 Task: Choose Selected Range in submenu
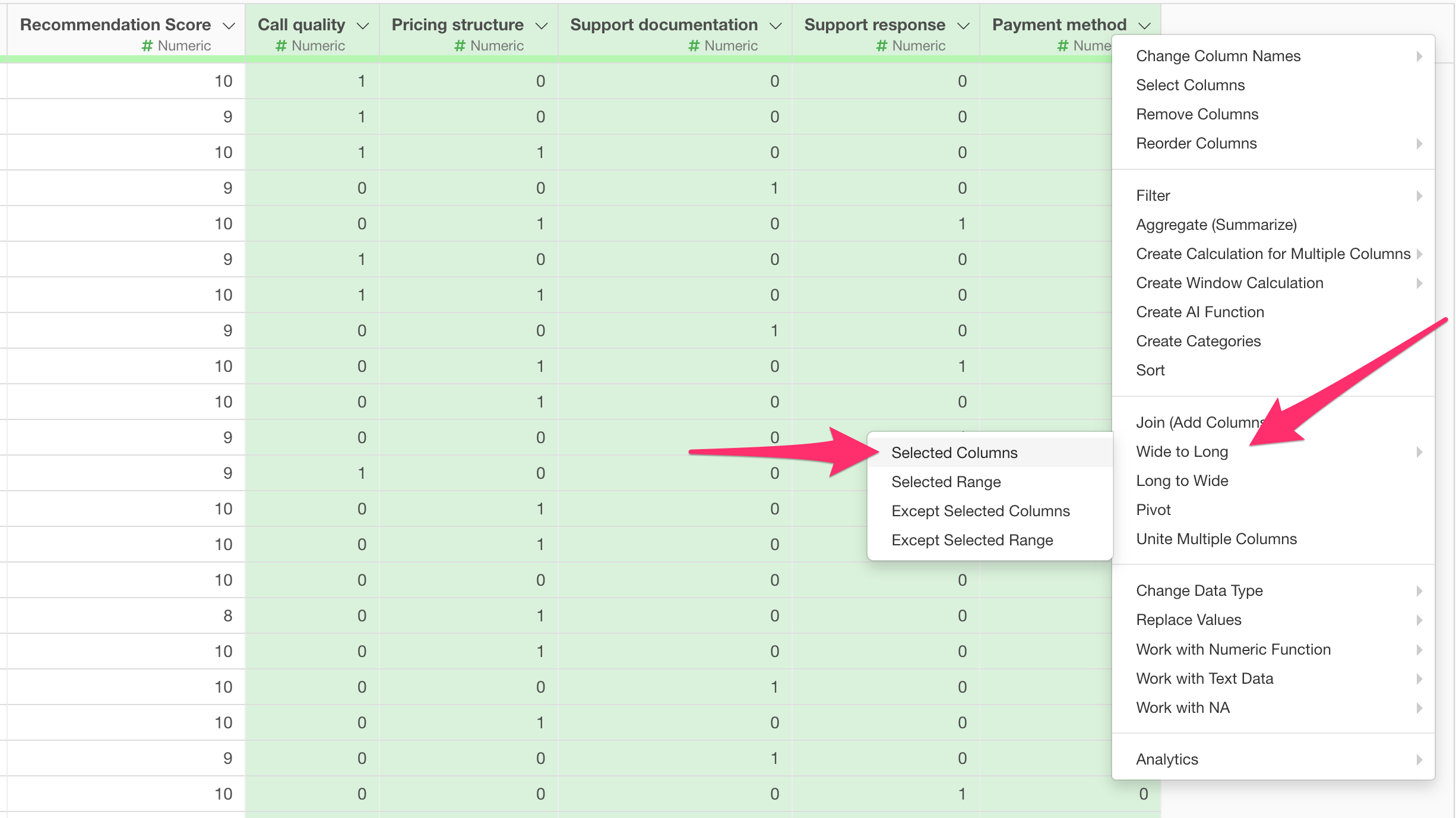[x=946, y=482]
